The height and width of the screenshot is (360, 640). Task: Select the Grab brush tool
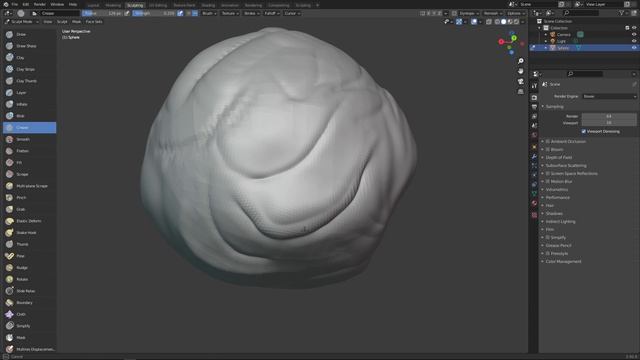(29, 209)
